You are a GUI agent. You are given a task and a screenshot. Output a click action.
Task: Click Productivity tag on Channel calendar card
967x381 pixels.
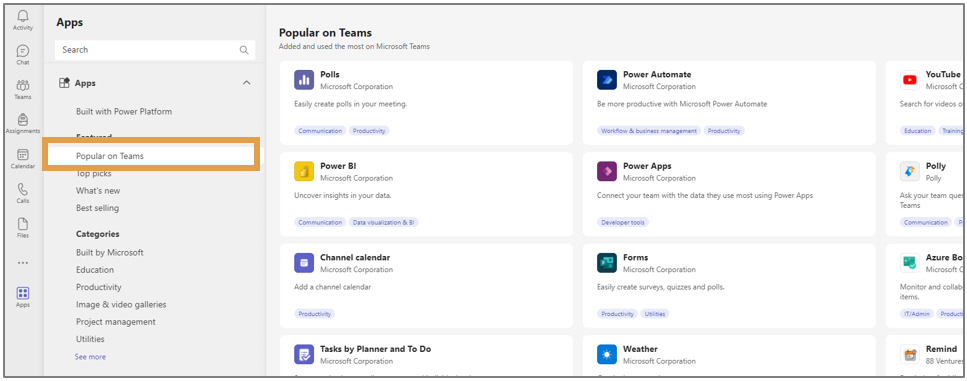pyautogui.click(x=315, y=314)
